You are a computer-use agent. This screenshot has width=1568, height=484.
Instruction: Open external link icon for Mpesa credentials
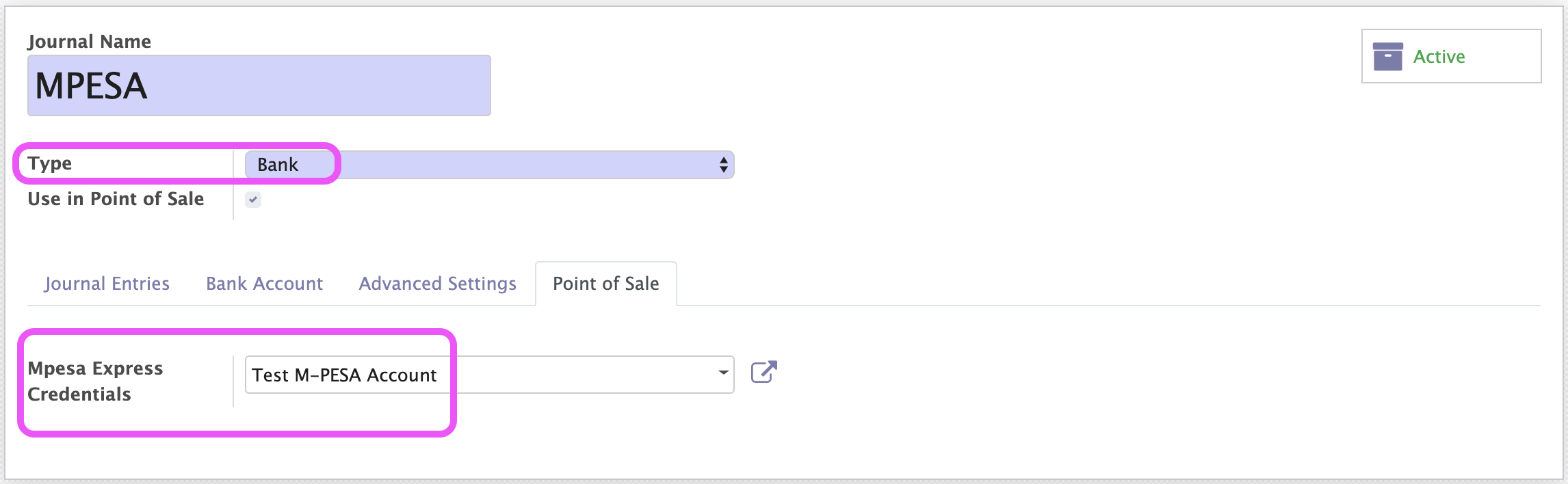pos(764,373)
